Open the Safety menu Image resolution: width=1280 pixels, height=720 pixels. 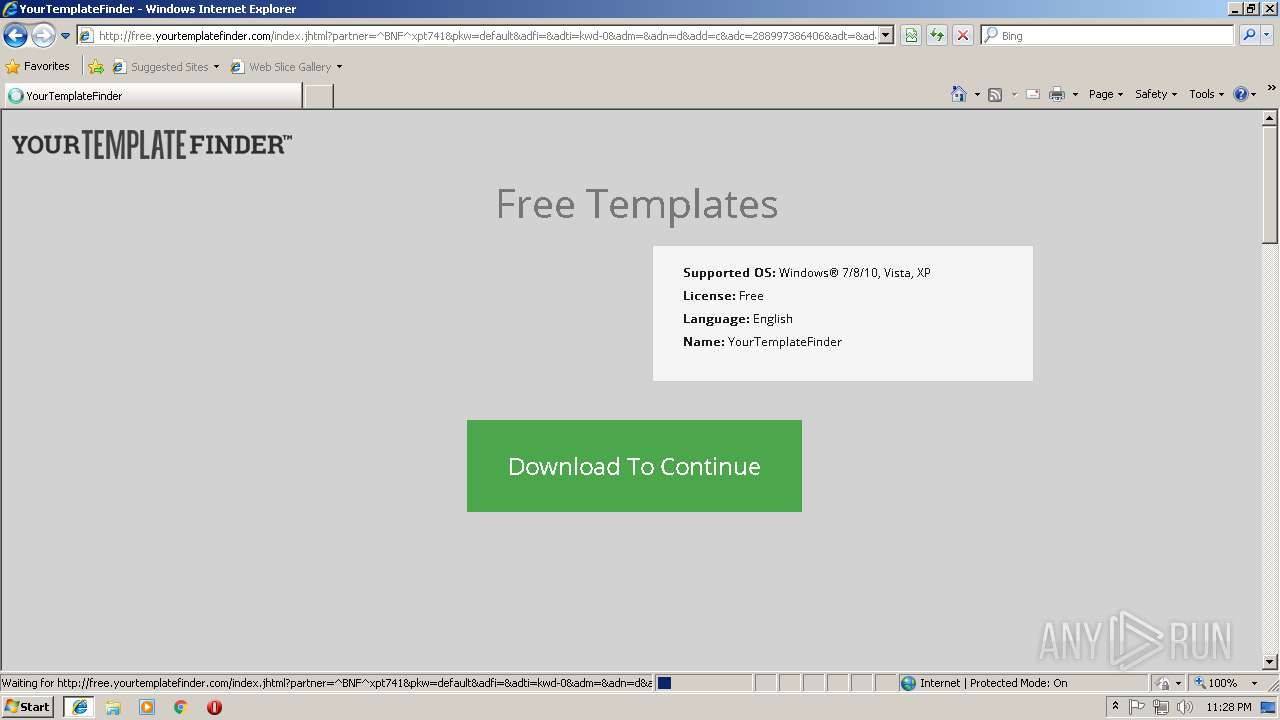1156,94
